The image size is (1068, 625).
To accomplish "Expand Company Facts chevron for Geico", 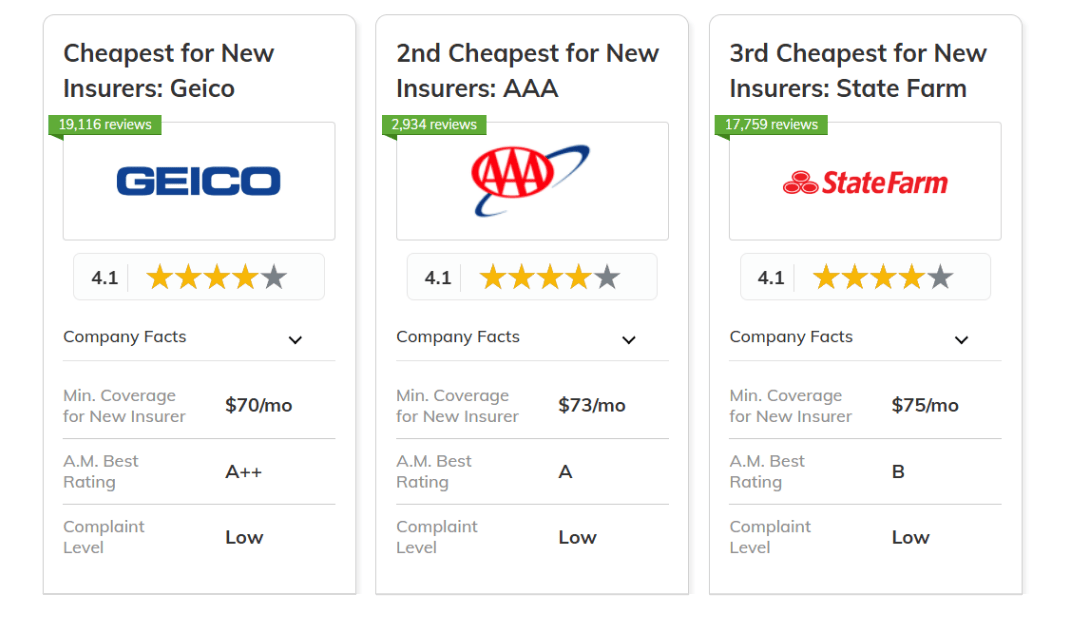I will click(x=295, y=340).
